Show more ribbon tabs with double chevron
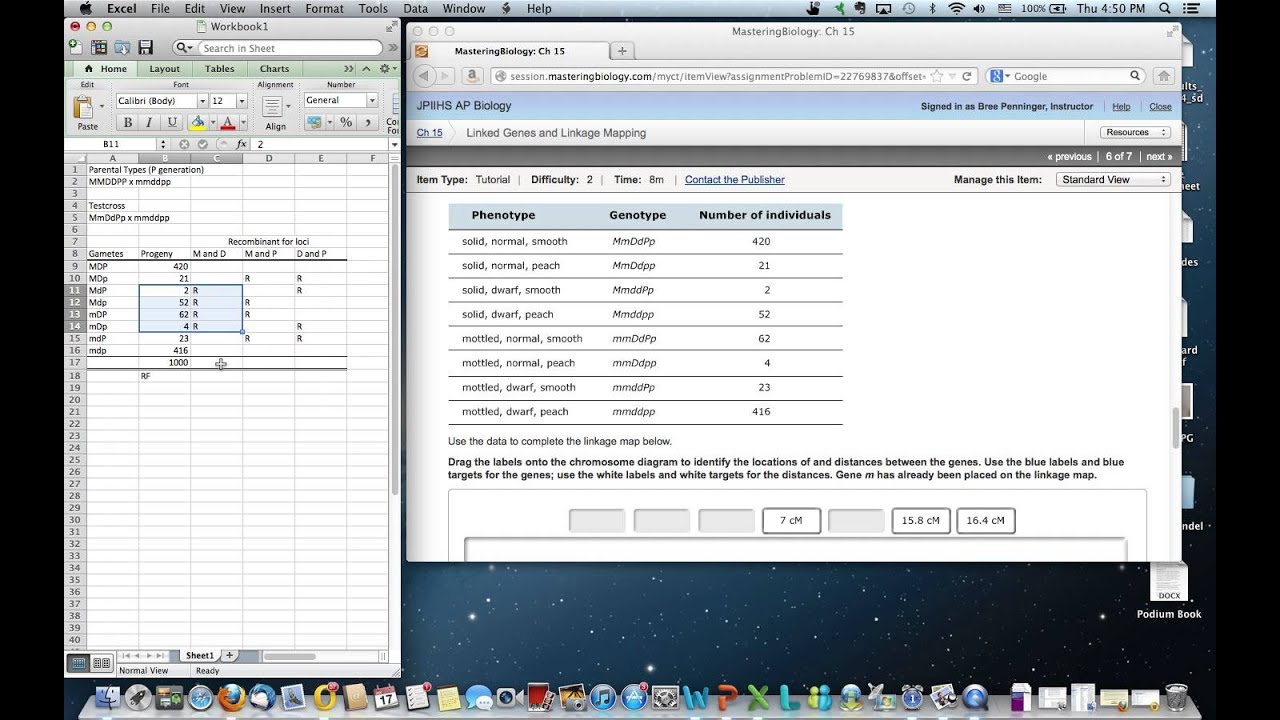 [349, 69]
